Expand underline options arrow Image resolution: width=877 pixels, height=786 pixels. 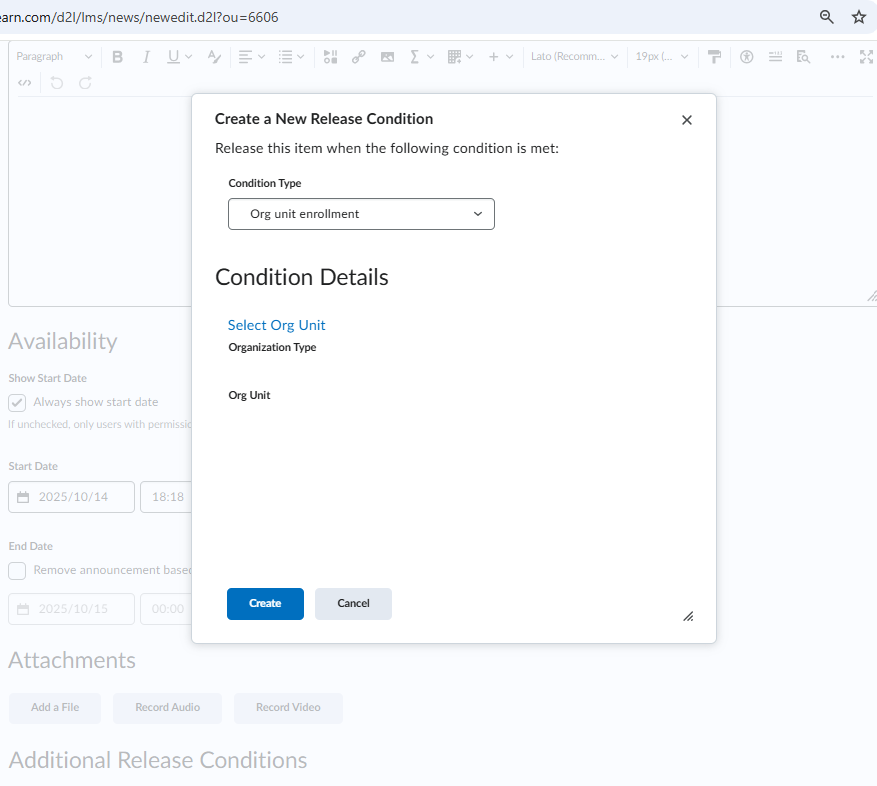188,57
